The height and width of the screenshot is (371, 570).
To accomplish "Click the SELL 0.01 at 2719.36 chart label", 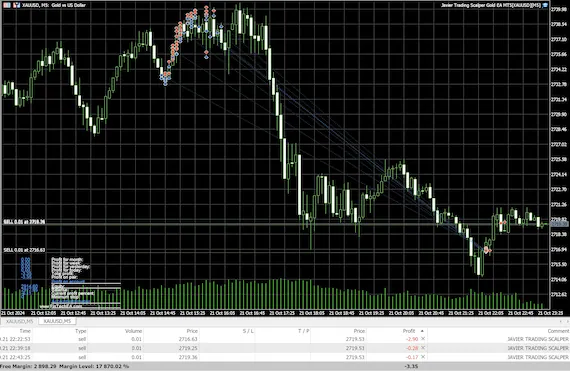I will (24, 222).
